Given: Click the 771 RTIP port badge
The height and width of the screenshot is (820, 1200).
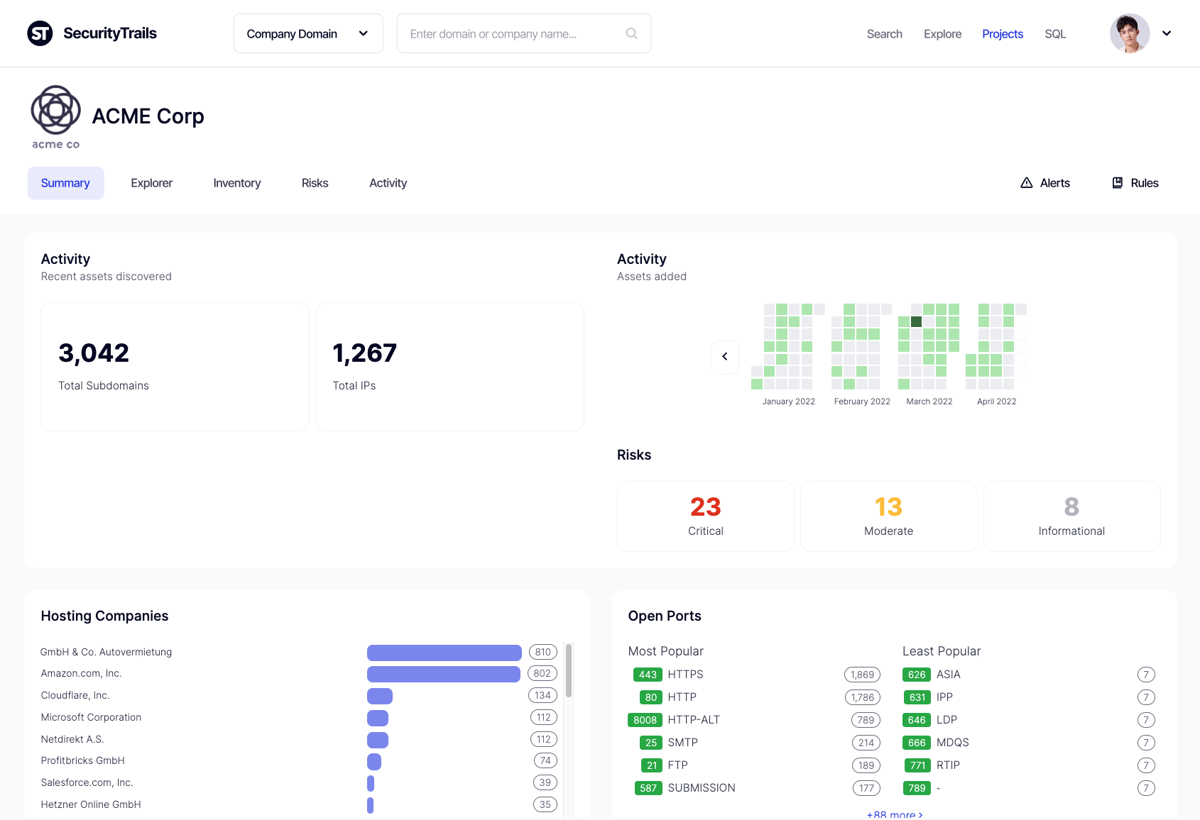Looking at the screenshot, I should [x=916, y=765].
